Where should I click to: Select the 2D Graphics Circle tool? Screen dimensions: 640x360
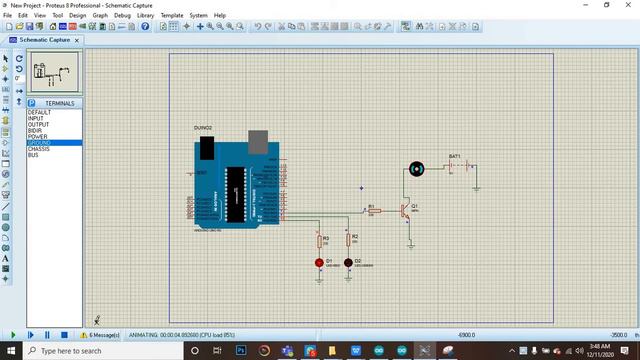click(6, 227)
